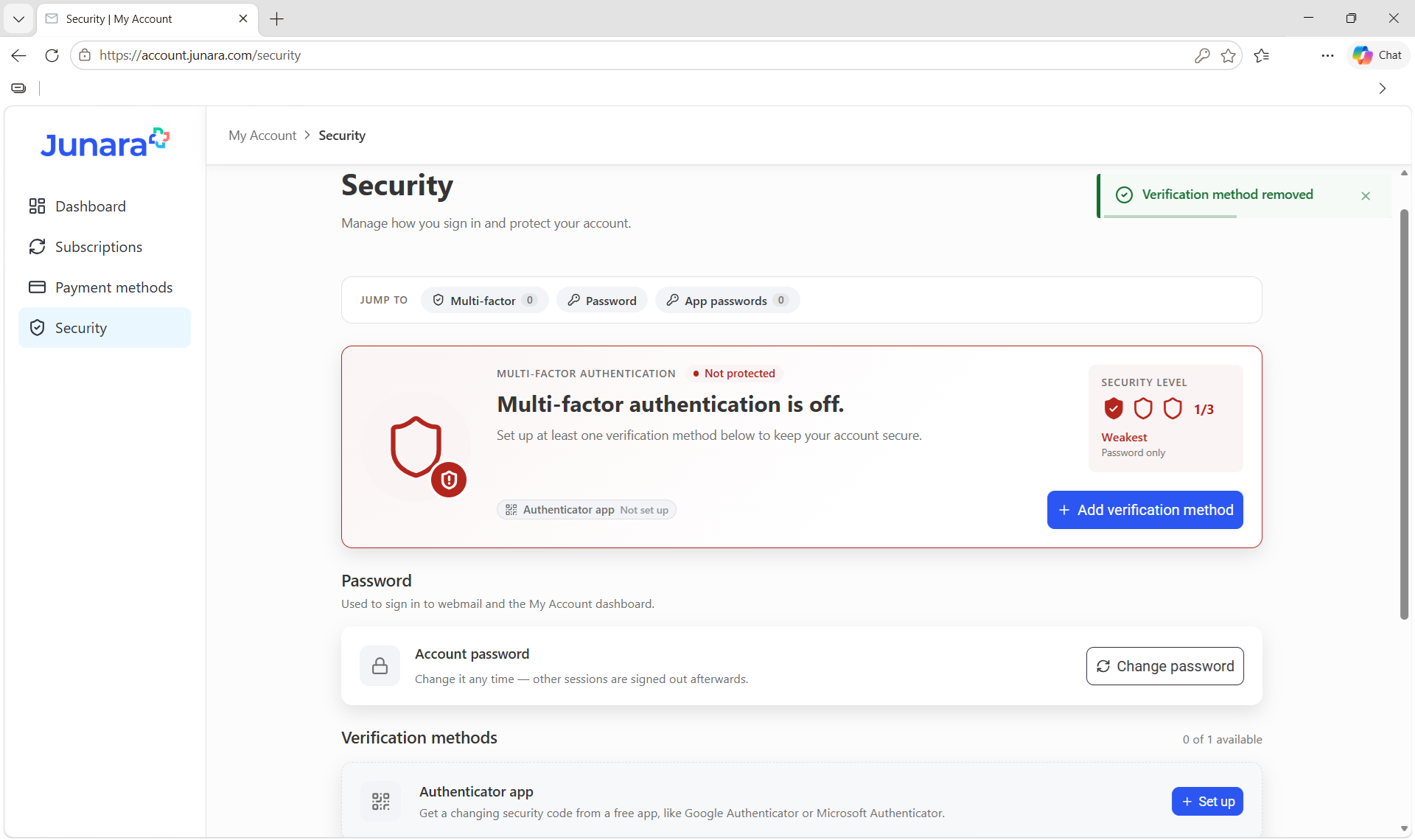Open browser Settings and more menu
The height and width of the screenshot is (840, 1415).
coord(1327,55)
